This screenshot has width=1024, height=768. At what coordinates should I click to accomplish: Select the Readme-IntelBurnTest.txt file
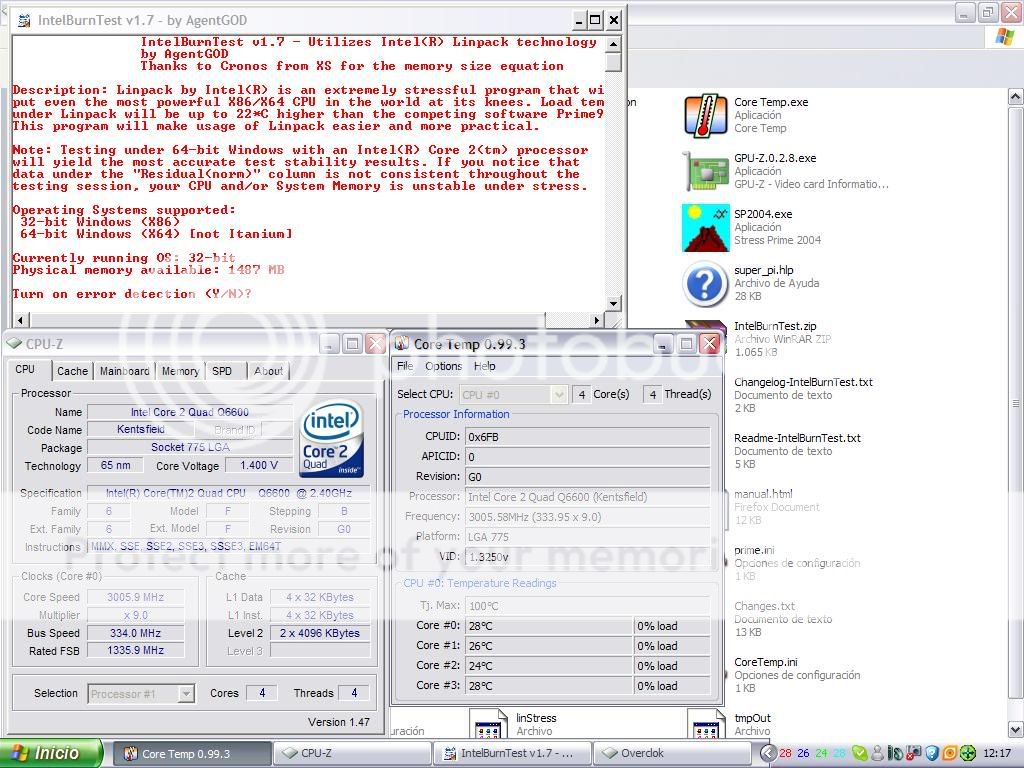coord(797,438)
